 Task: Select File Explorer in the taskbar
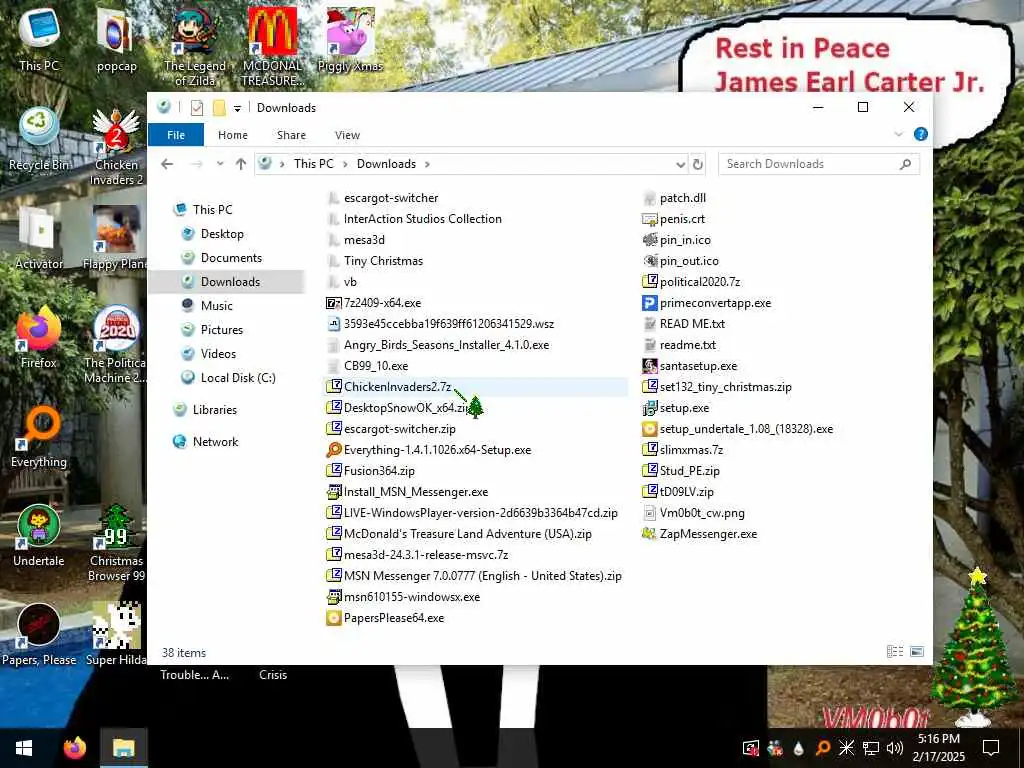(x=123, y=748)
